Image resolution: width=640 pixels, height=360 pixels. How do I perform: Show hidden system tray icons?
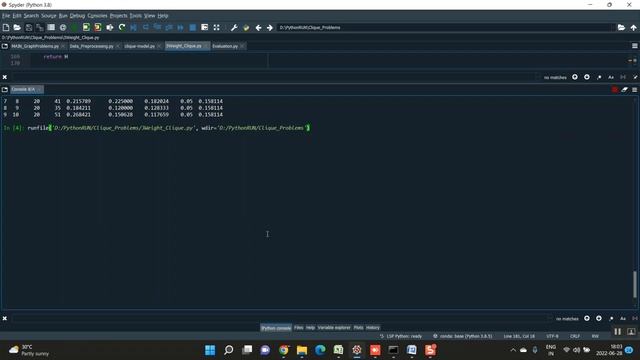pos(513,350)
